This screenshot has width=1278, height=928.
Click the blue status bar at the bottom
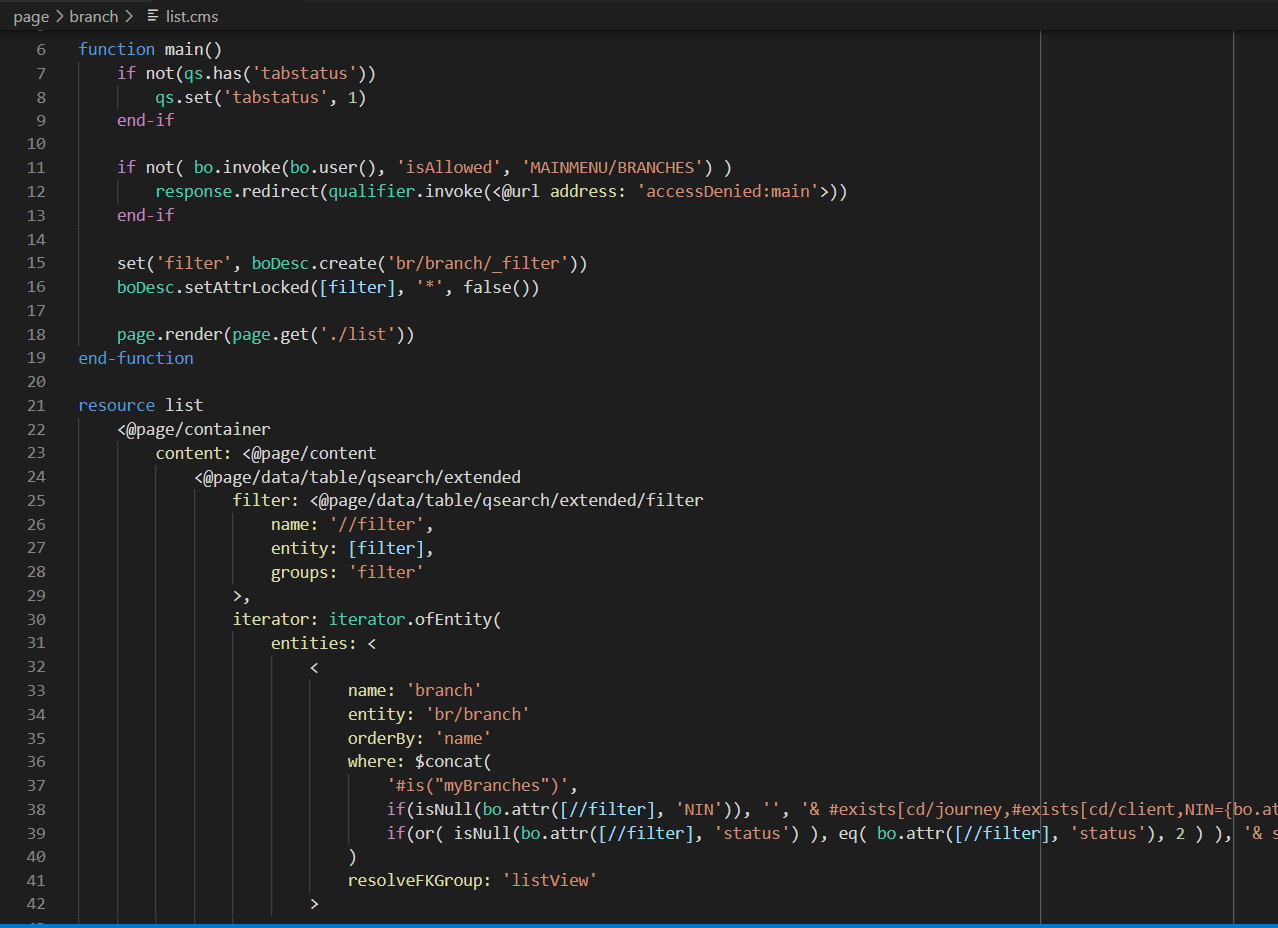(x=639, y=924)
